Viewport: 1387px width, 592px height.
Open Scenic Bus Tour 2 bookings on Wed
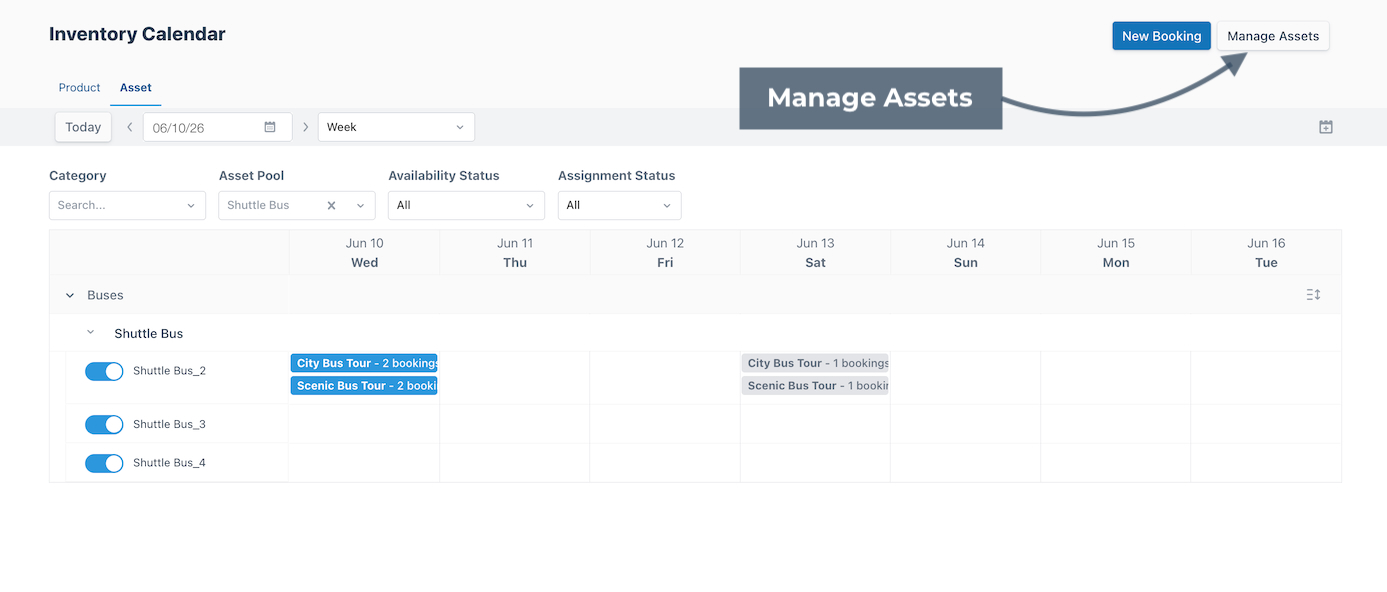tap(364, 385)
